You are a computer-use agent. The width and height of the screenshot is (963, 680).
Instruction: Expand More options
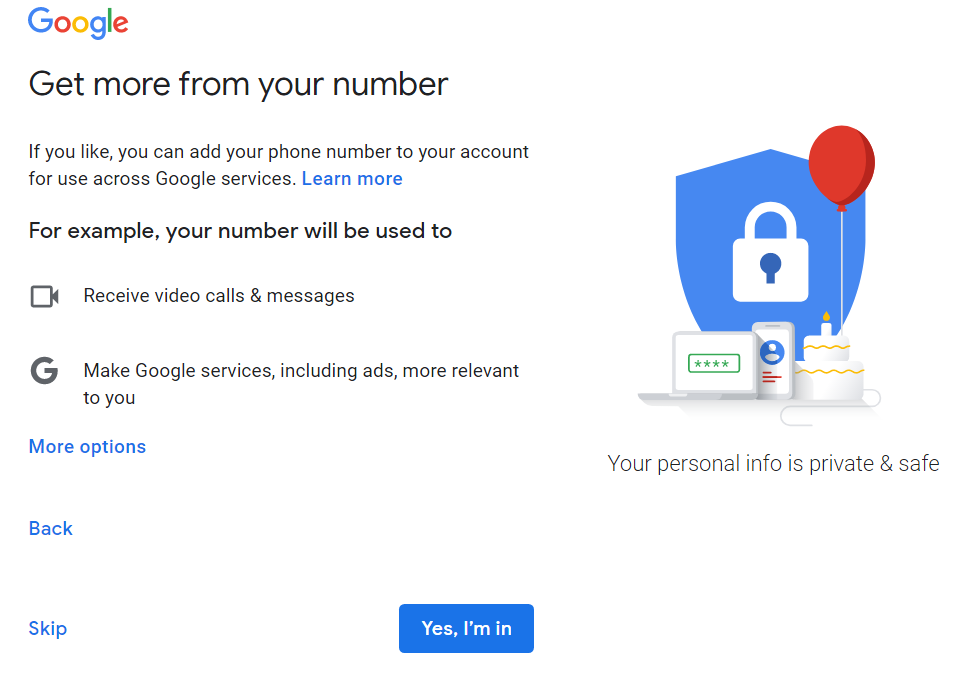(x=87, y=446)
